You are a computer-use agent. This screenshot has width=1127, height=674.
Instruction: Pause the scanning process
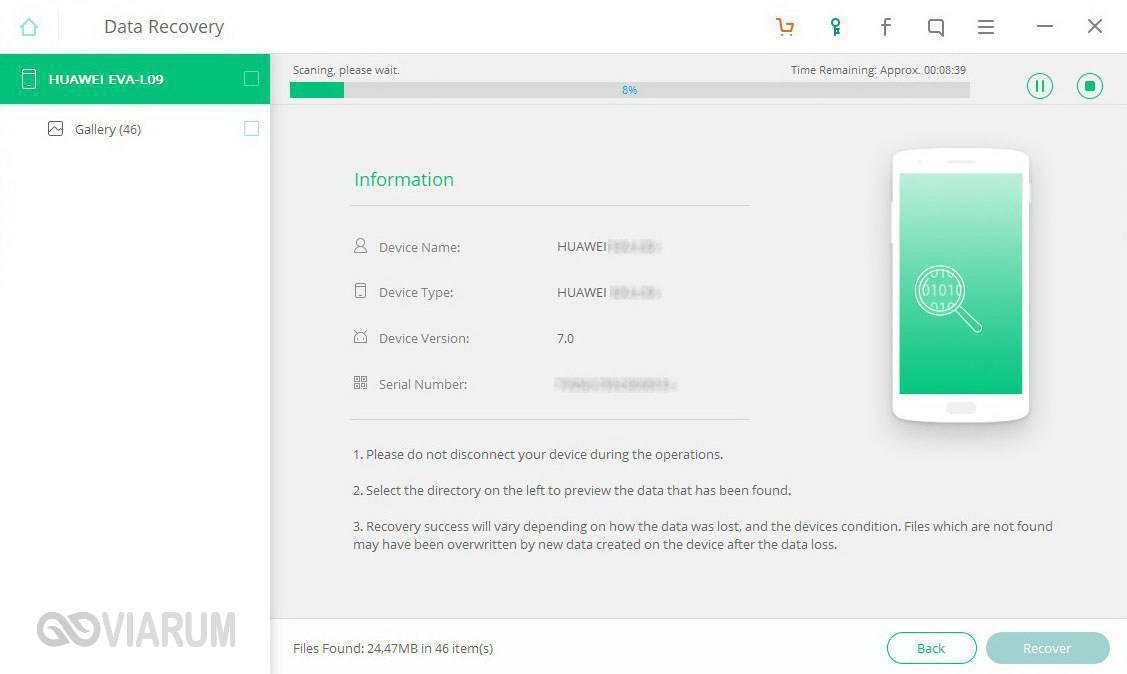point(1040,86)
